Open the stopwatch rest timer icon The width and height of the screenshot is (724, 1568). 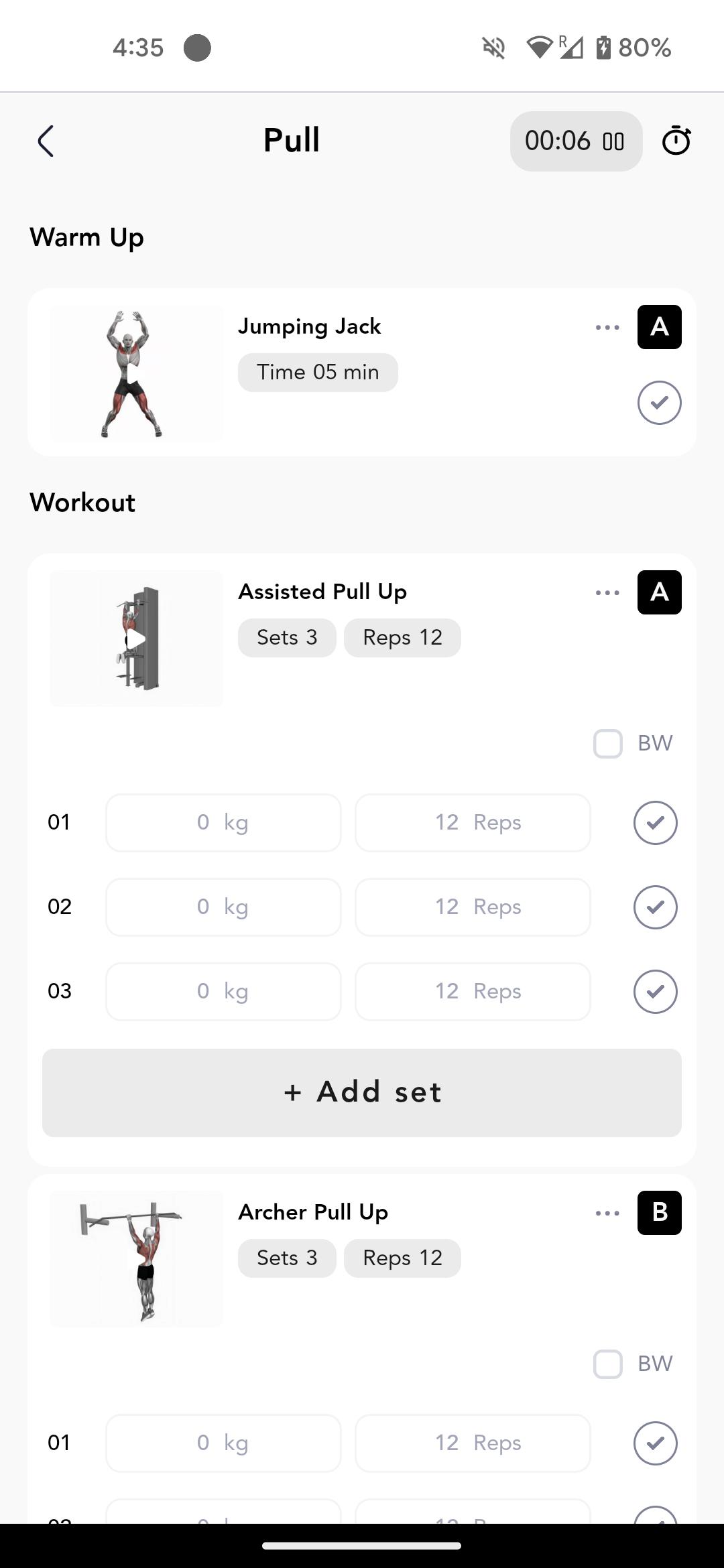(676, 141)
